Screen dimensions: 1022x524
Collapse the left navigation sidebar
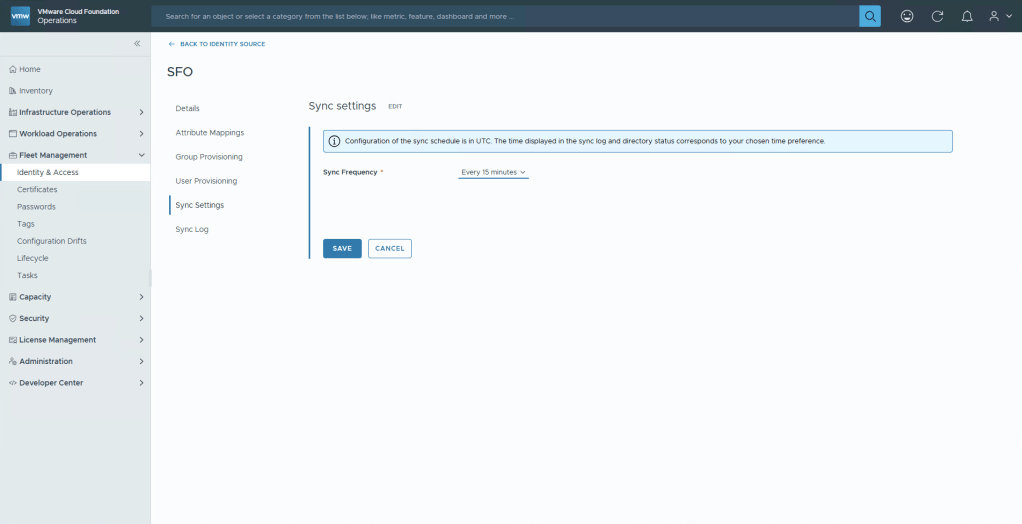pos(137,44)
